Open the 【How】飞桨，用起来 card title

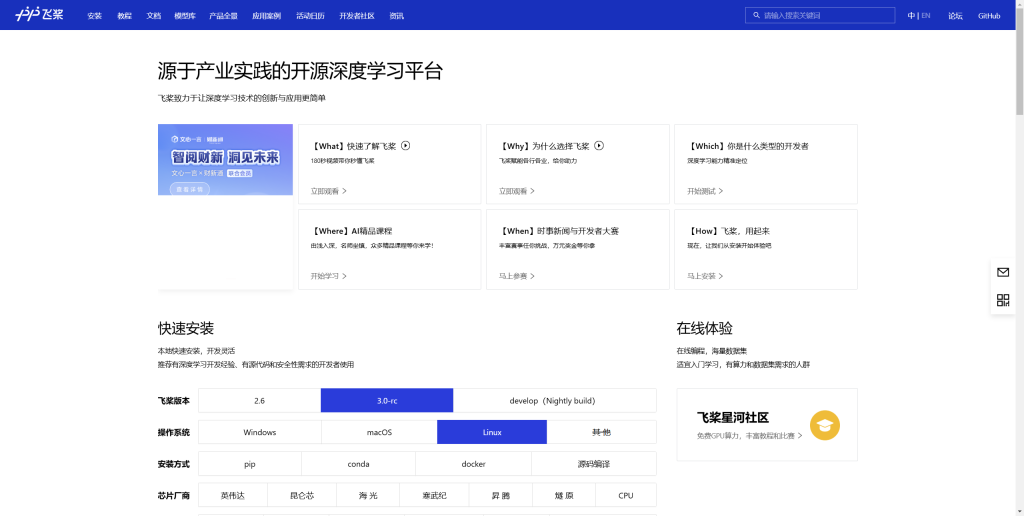pos(728,231)
